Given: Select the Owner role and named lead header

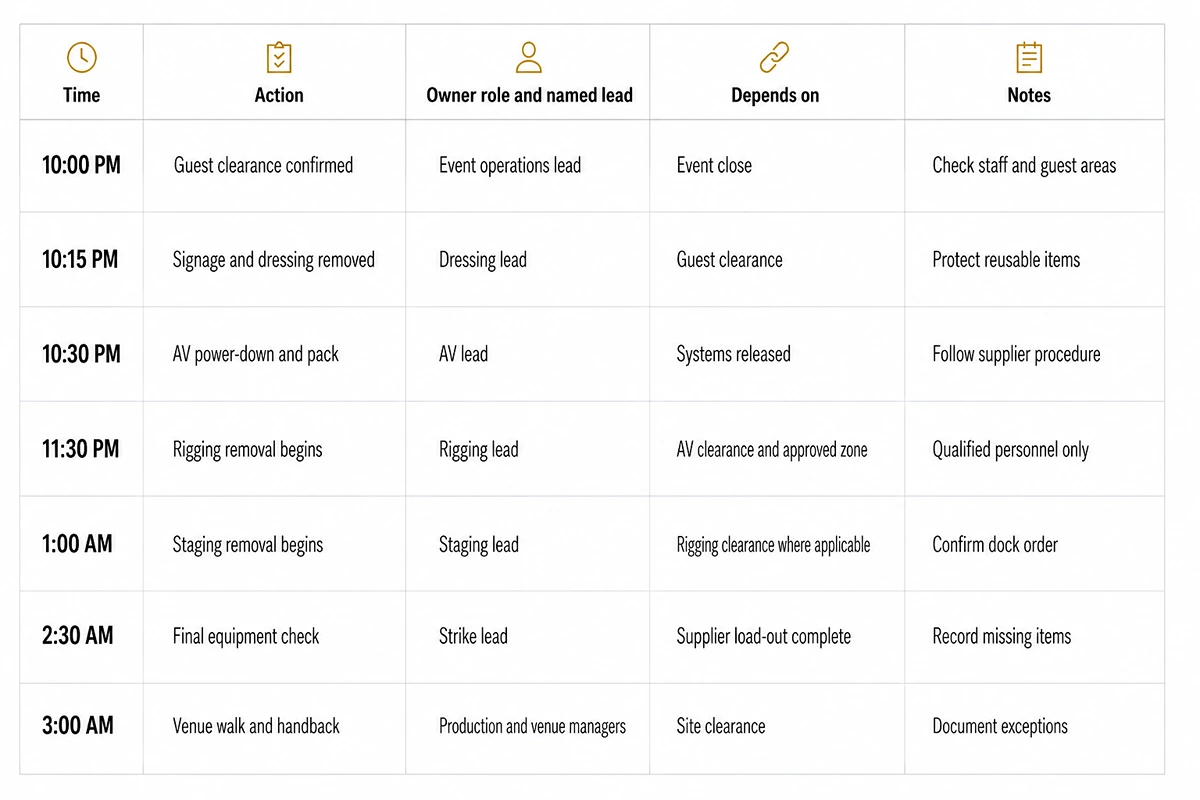Looking at the screenshot, I should [x=529, y=95].
